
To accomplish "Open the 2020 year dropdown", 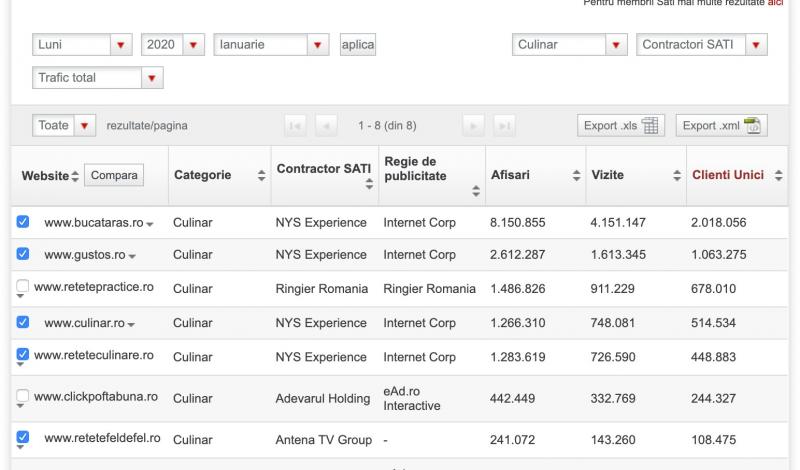I will tap(172, 44).
